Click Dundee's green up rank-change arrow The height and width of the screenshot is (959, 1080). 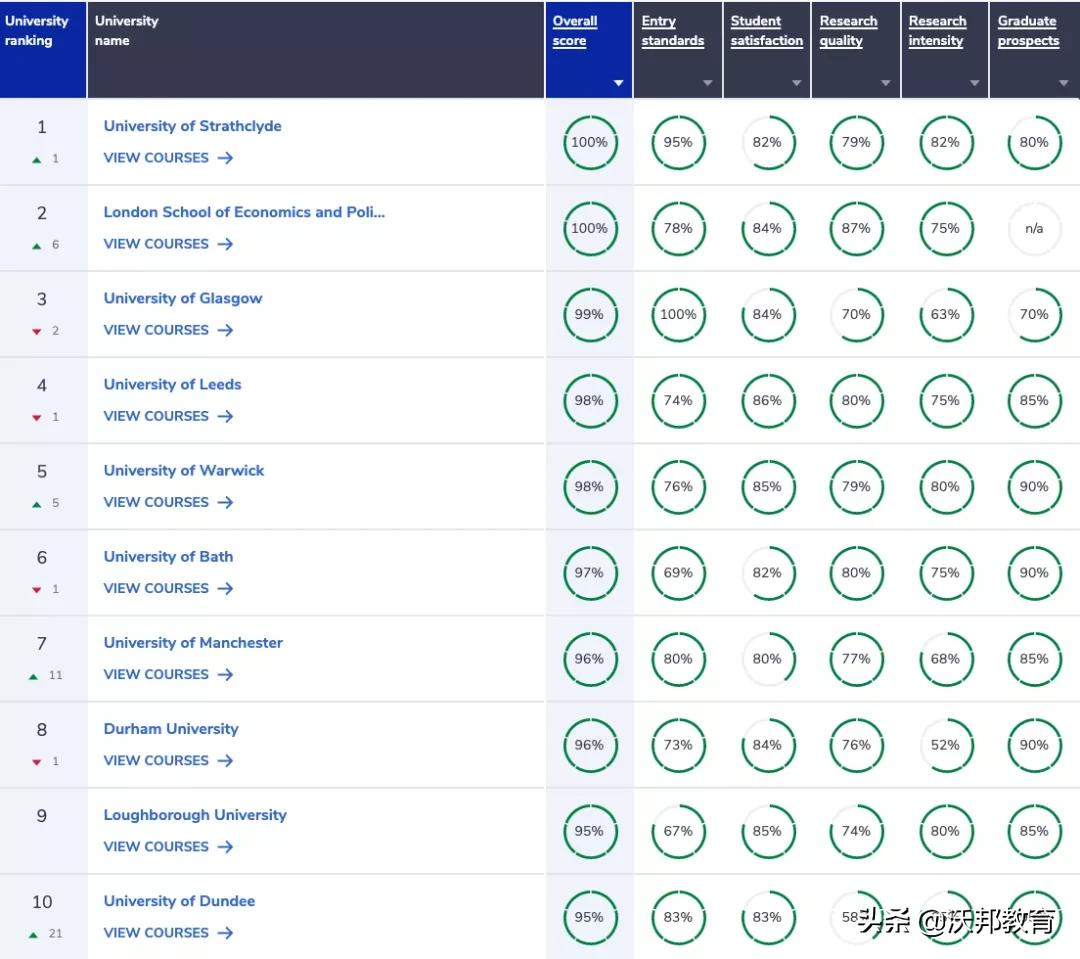tap(33, 935)
